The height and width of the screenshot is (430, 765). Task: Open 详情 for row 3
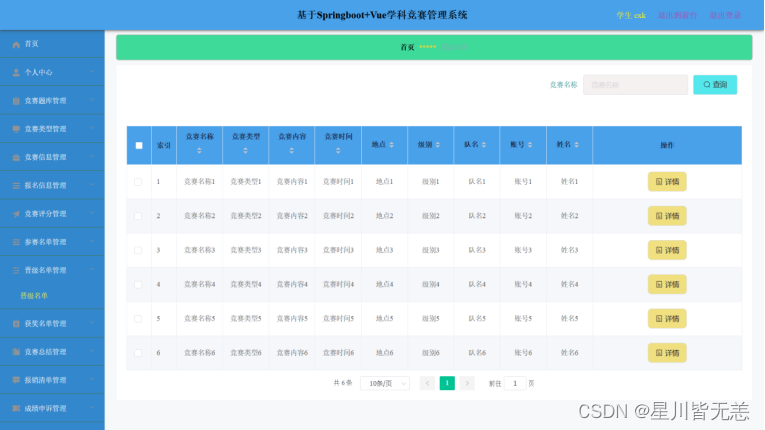(x=667, y=250)
